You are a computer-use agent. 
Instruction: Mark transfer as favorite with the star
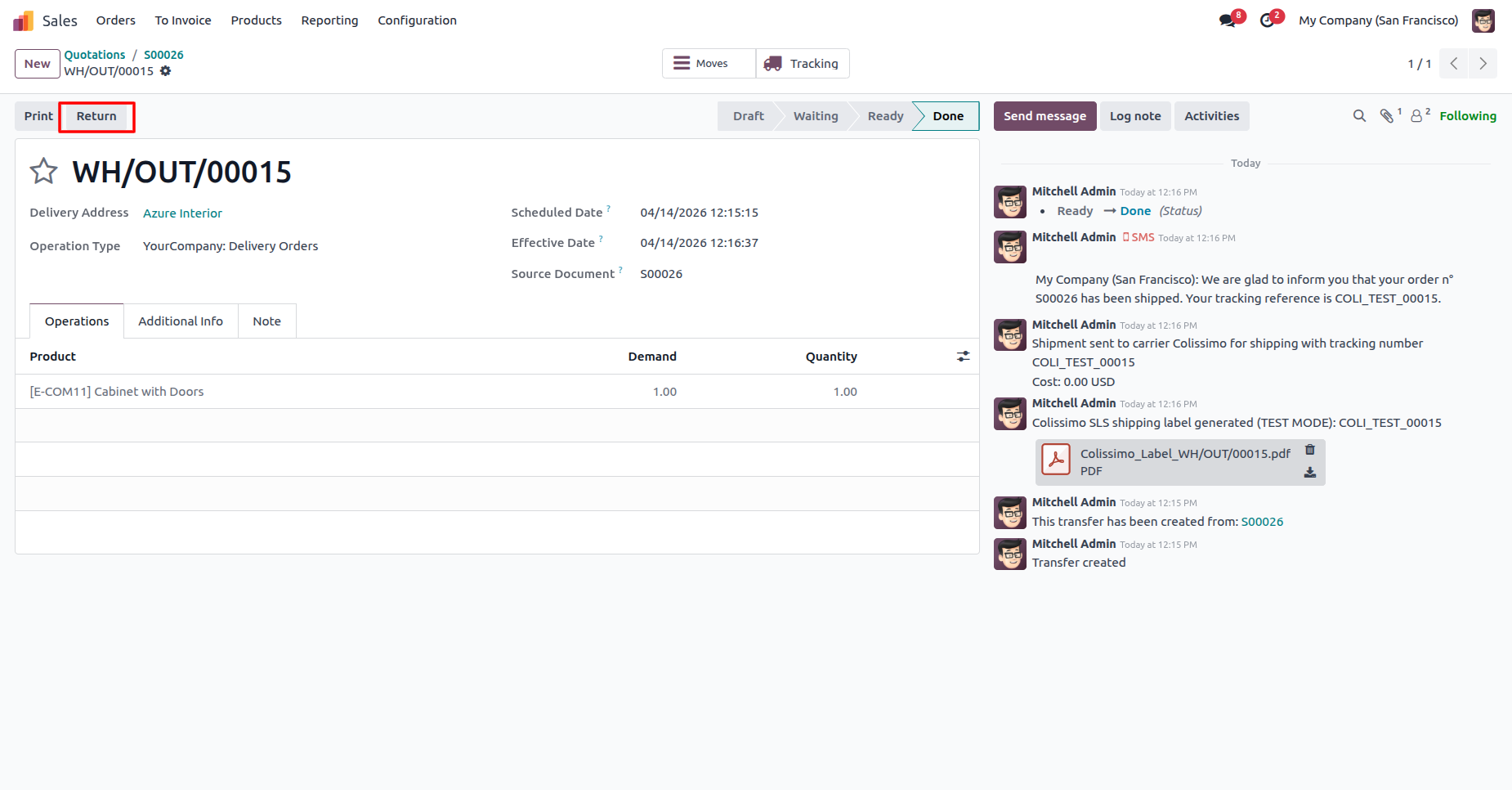click(44, 171)
